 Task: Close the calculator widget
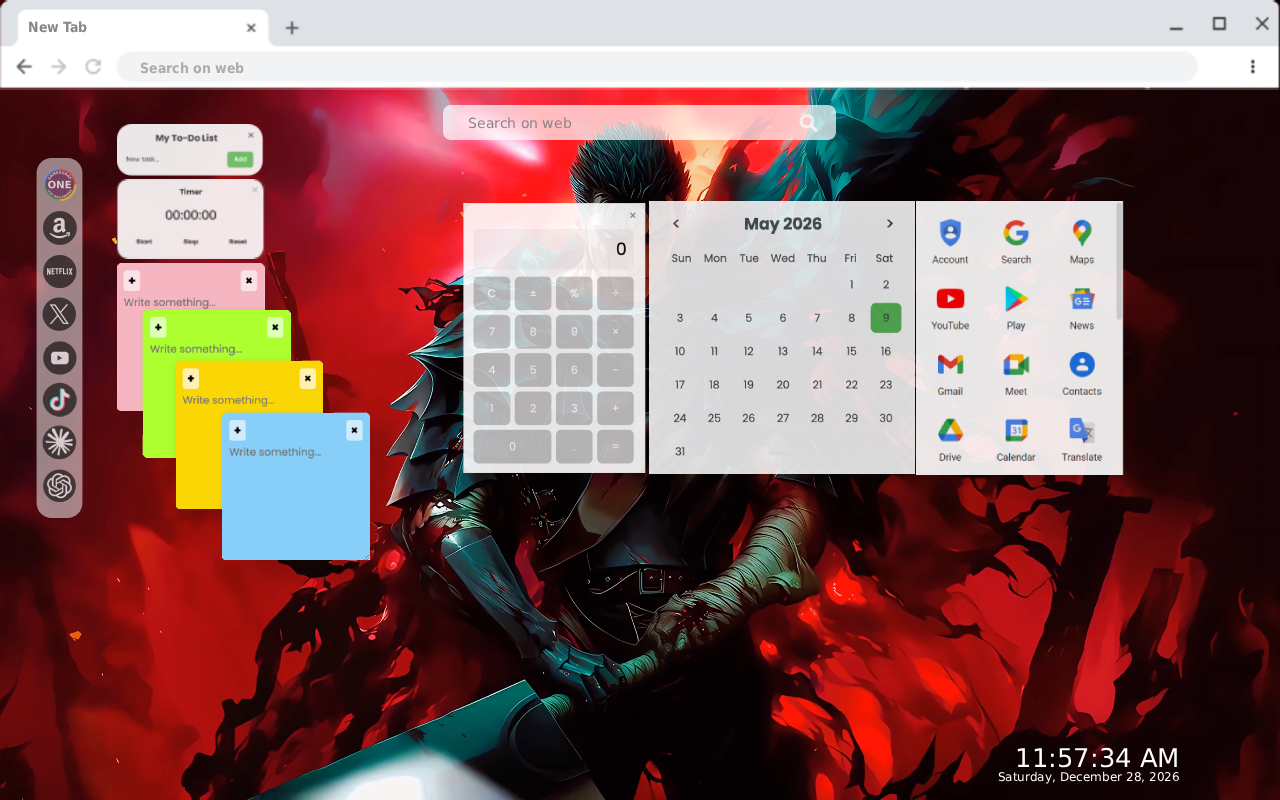tap(632, 215)
